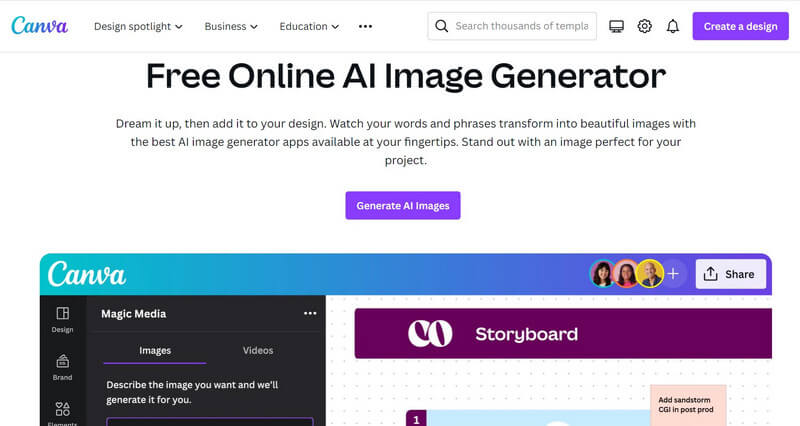
Task: Open the three-dot more navigation menu
Action: pyautogui.click(x=365, y=27)
